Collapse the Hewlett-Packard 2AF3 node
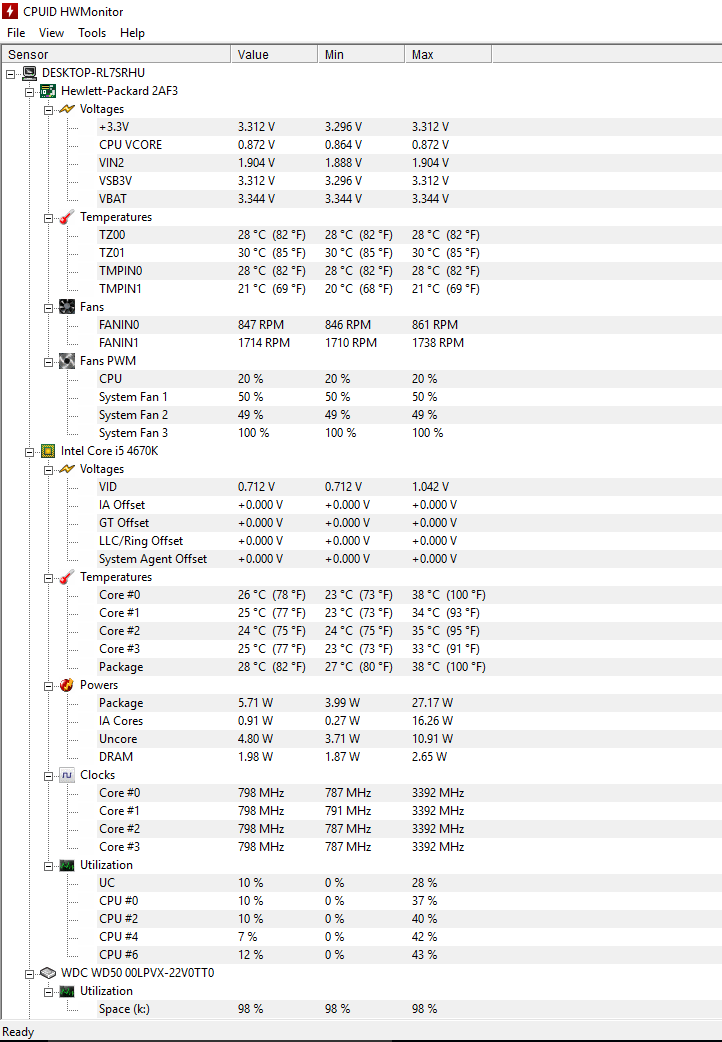The width and height of the screenshot is (722, 1042). 29,92
